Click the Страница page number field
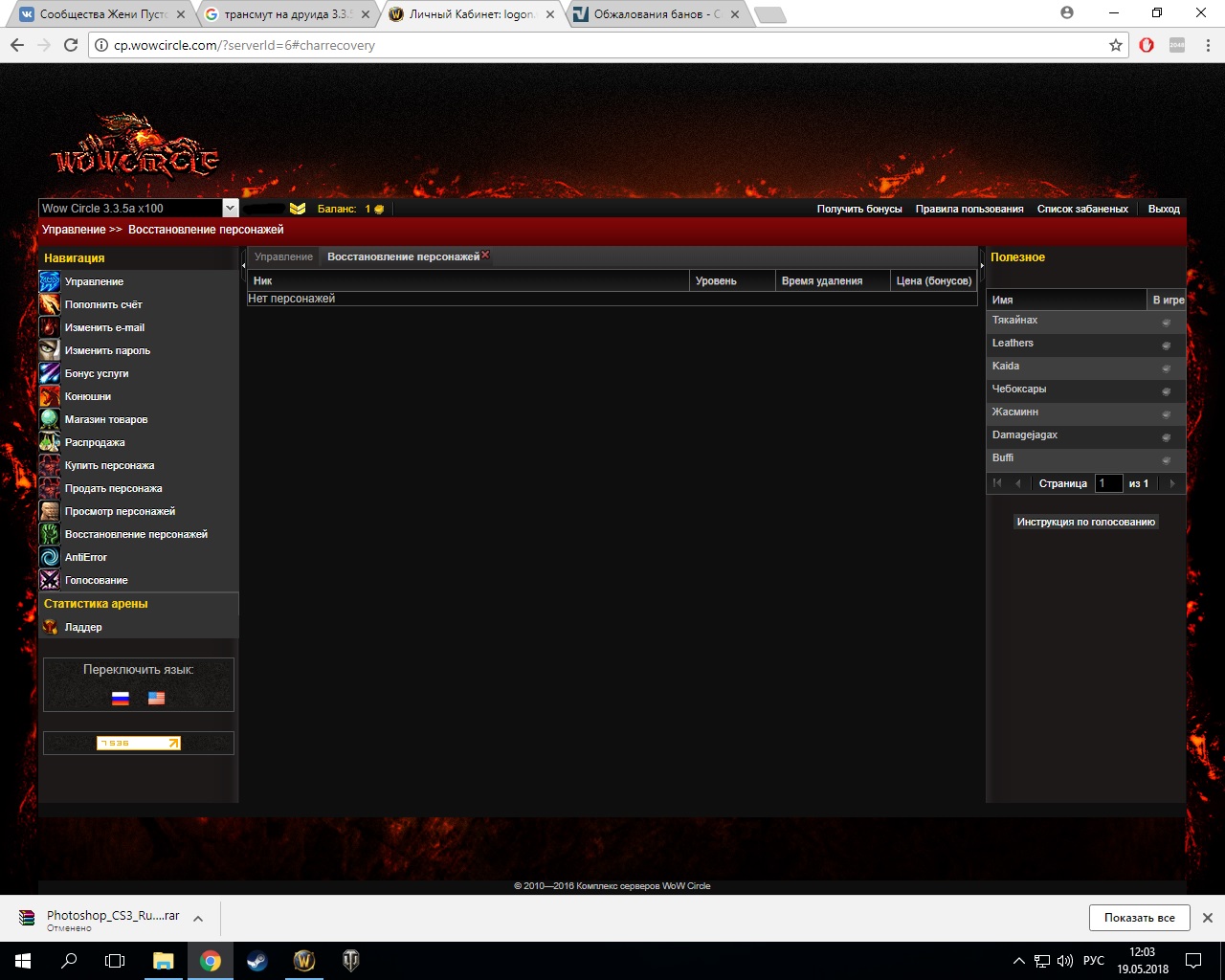 click(1108, 483)
